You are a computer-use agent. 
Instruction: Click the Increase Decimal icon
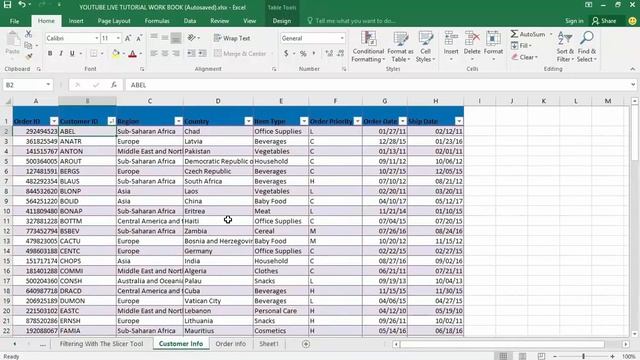[329, 53]
